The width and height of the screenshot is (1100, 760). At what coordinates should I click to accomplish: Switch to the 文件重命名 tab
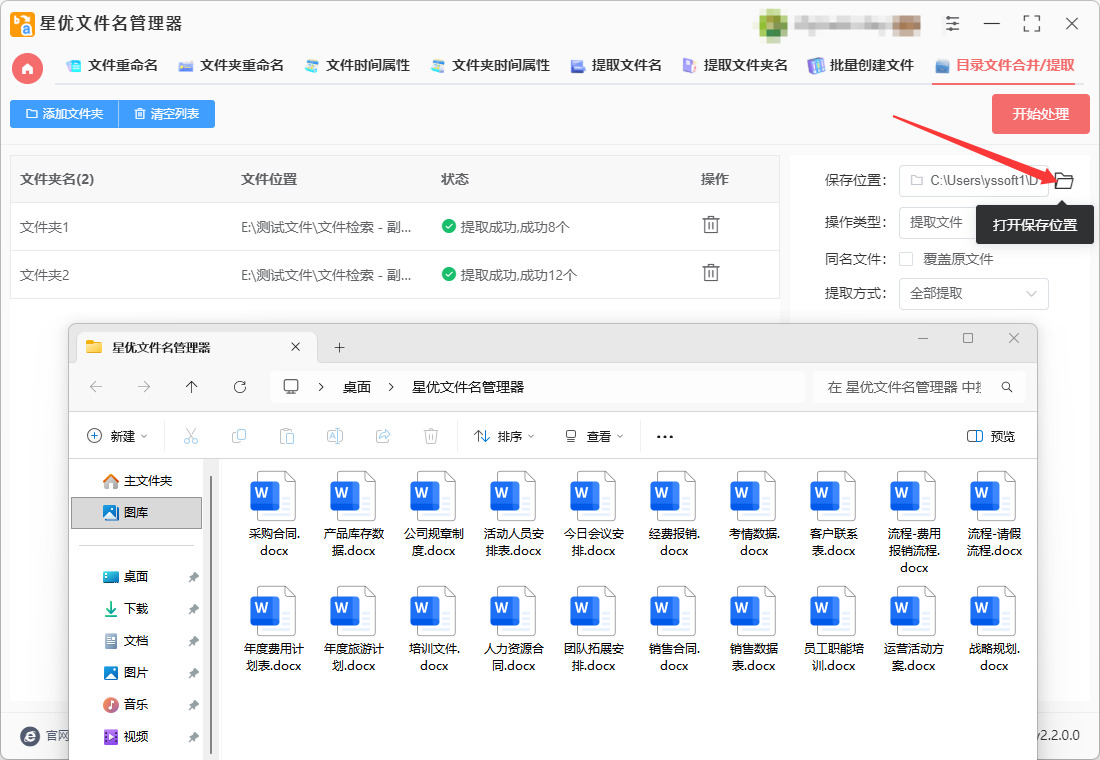[x=112, y=66]
